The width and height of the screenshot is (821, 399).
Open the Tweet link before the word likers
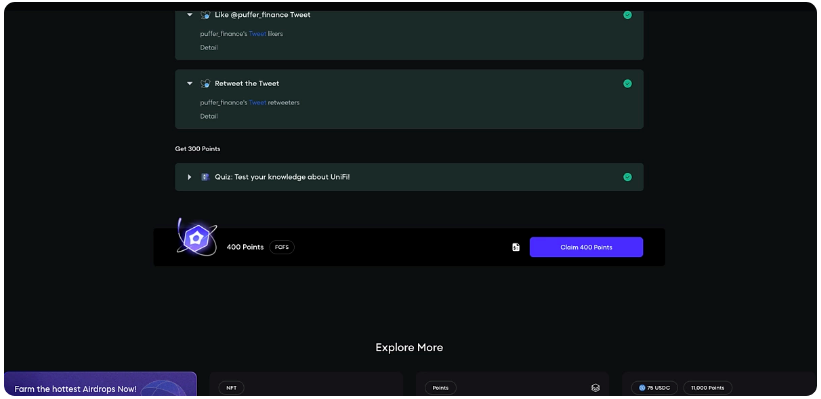tap(257, 34)
